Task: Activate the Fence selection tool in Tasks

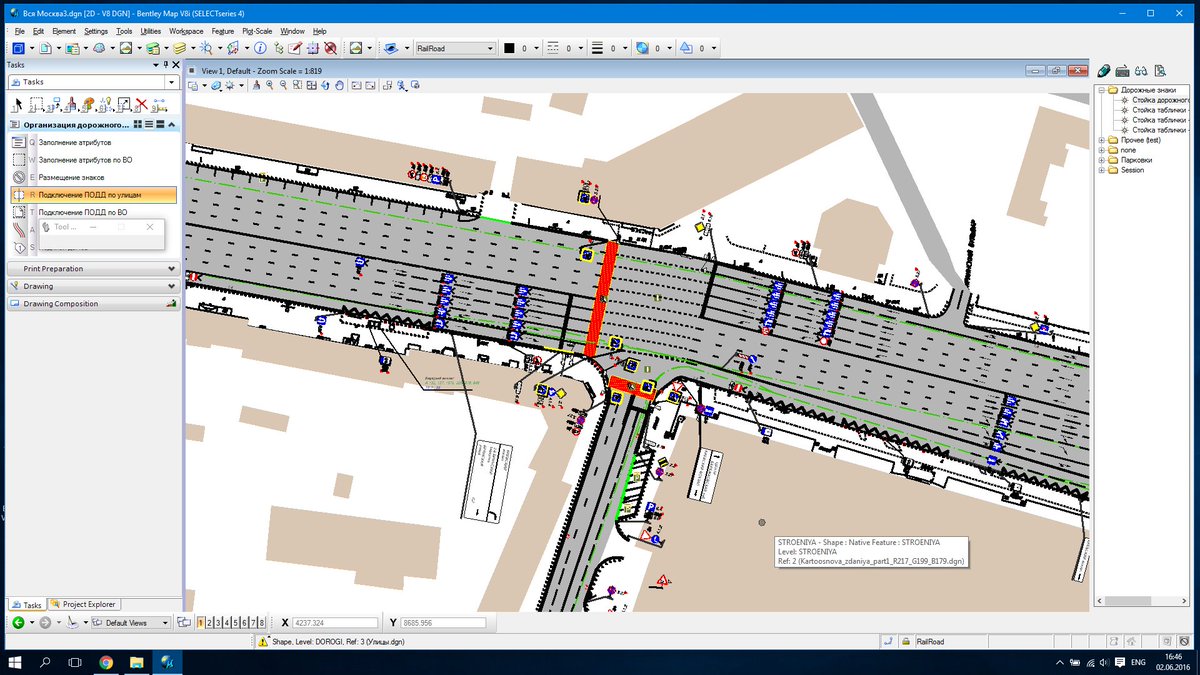Action: click(x=36, y=104)
